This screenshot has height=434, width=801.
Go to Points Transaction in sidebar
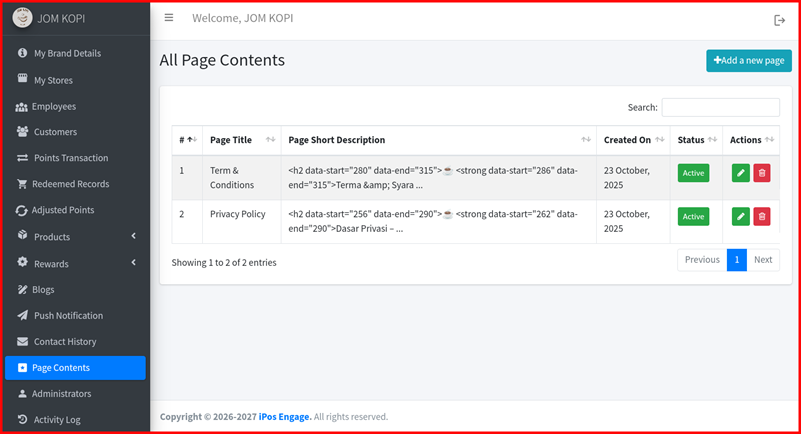click(x=70, y=158)
